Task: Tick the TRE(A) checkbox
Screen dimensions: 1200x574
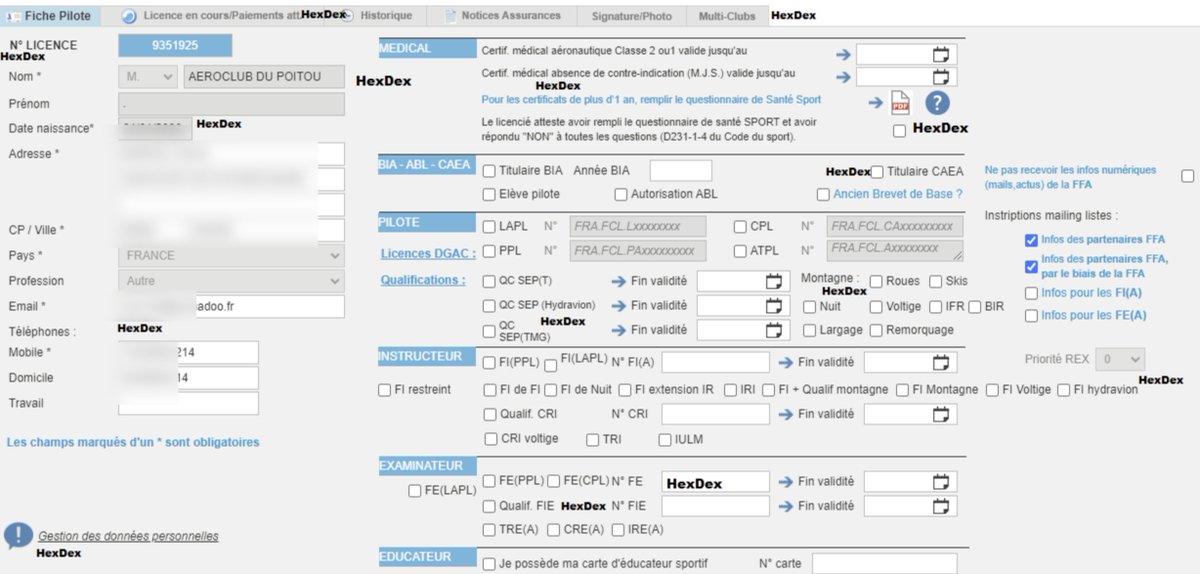Action: click(490, 530)
